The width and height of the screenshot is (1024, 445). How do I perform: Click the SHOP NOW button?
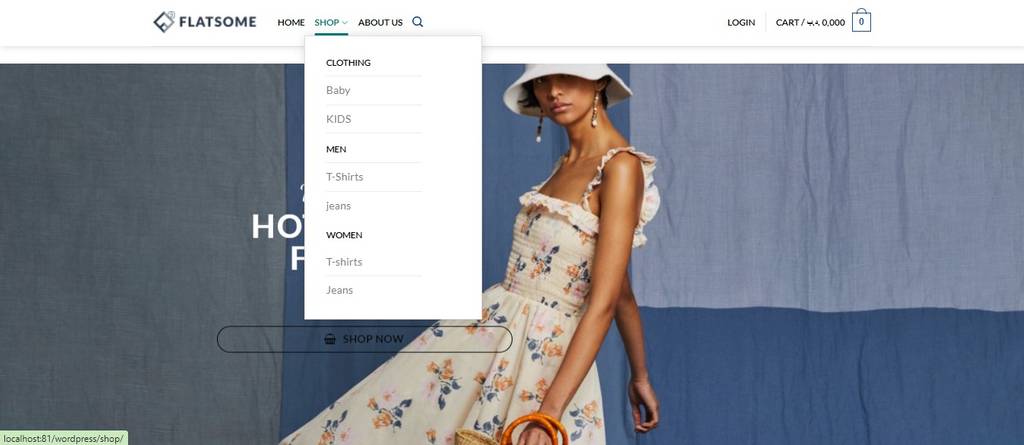(364, 339)
